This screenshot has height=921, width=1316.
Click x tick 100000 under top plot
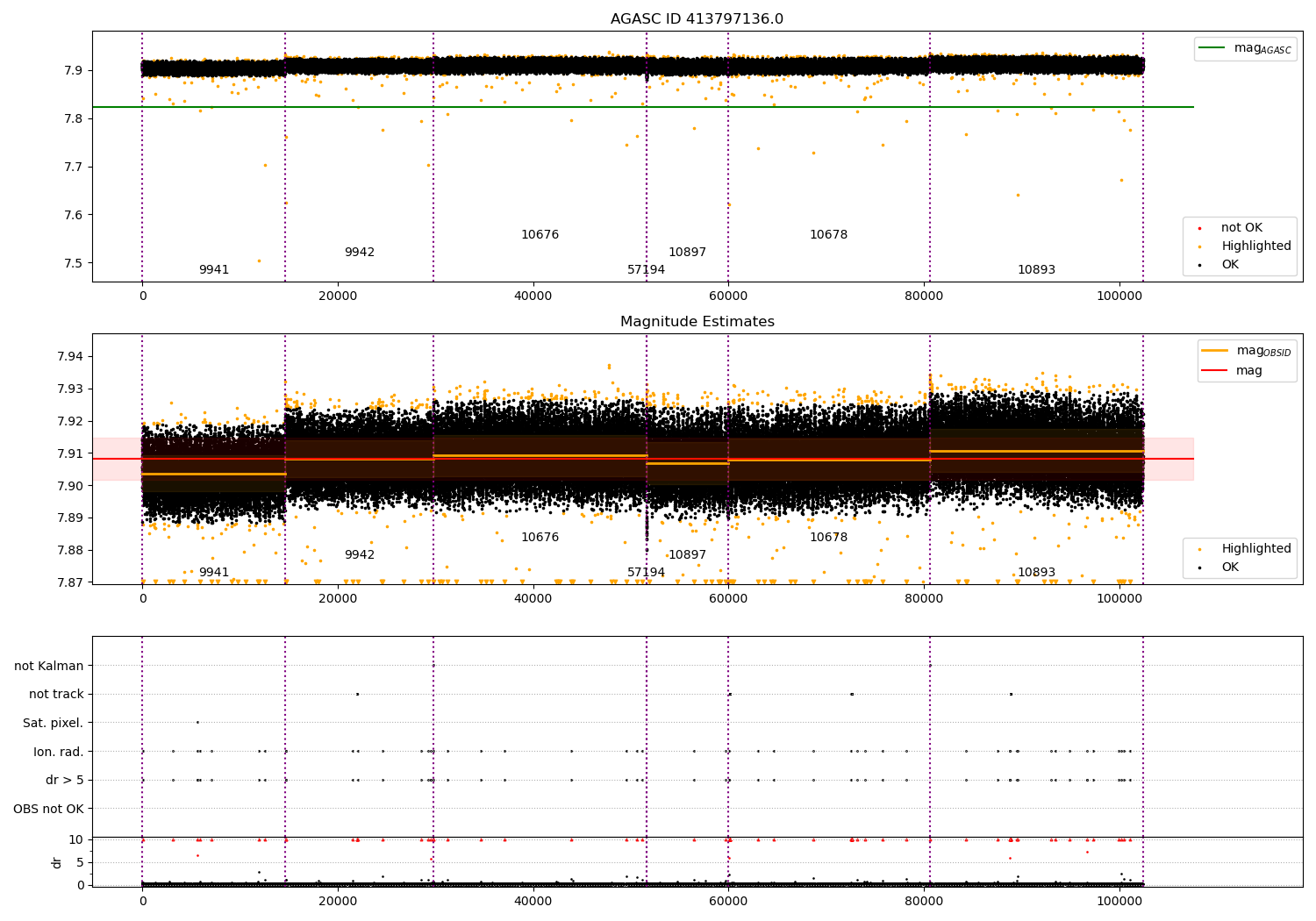tap(1119, 296)
